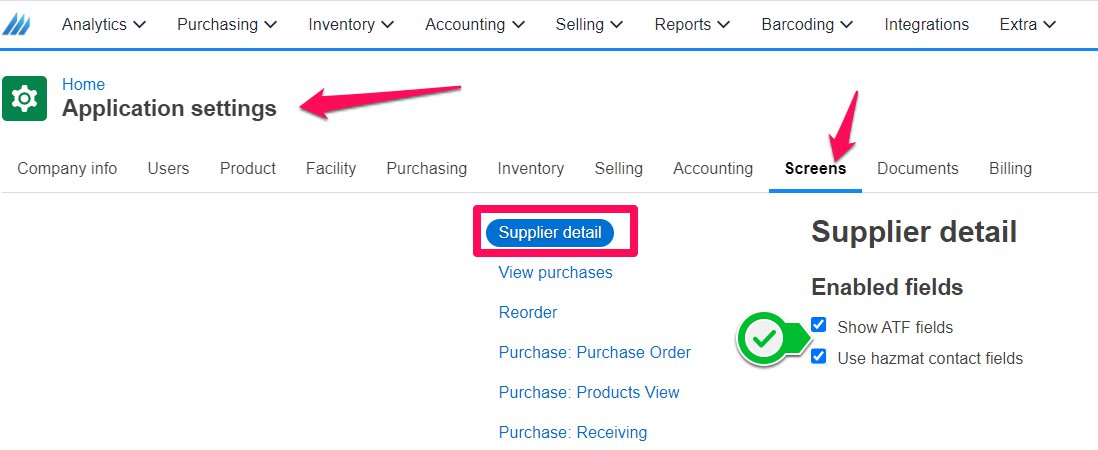Viewport: 1098px width, 450px height.
Task: Click the app logo in top-left corner
Action: coord(16,24)
